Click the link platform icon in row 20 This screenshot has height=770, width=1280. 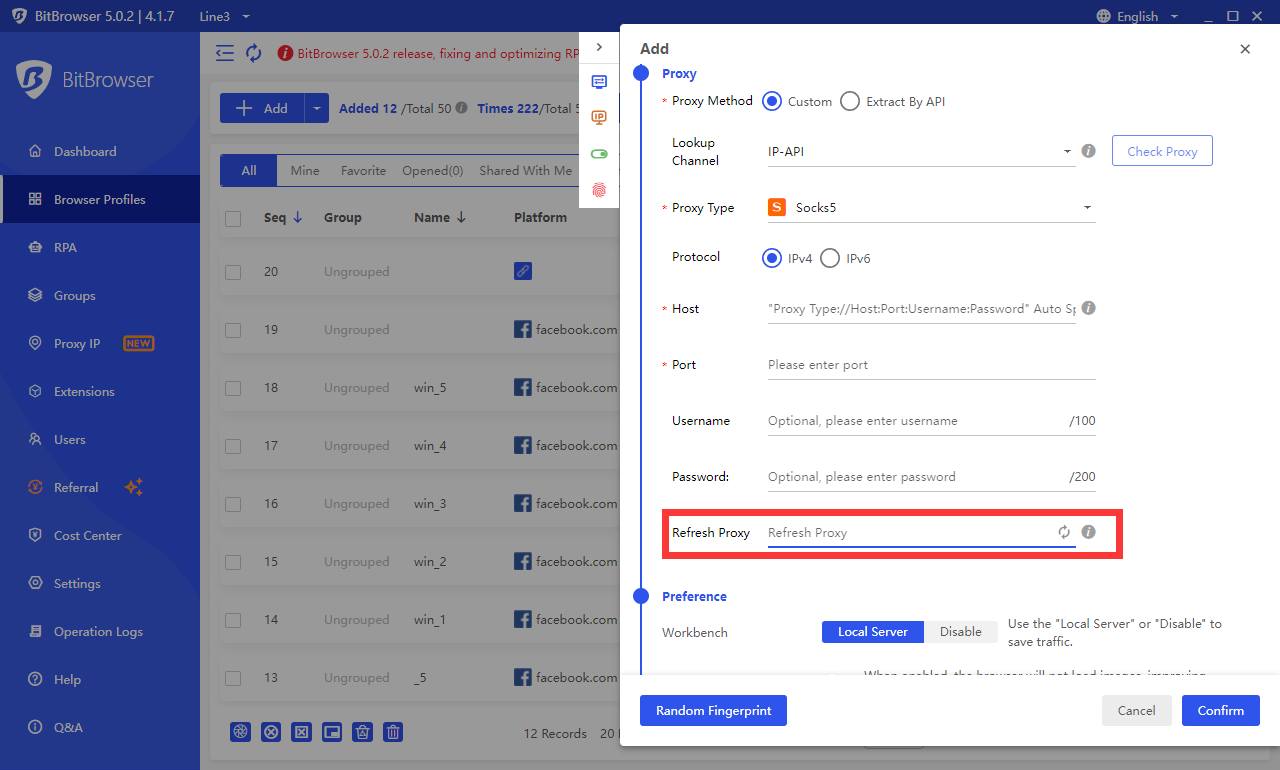coord(522,271)
